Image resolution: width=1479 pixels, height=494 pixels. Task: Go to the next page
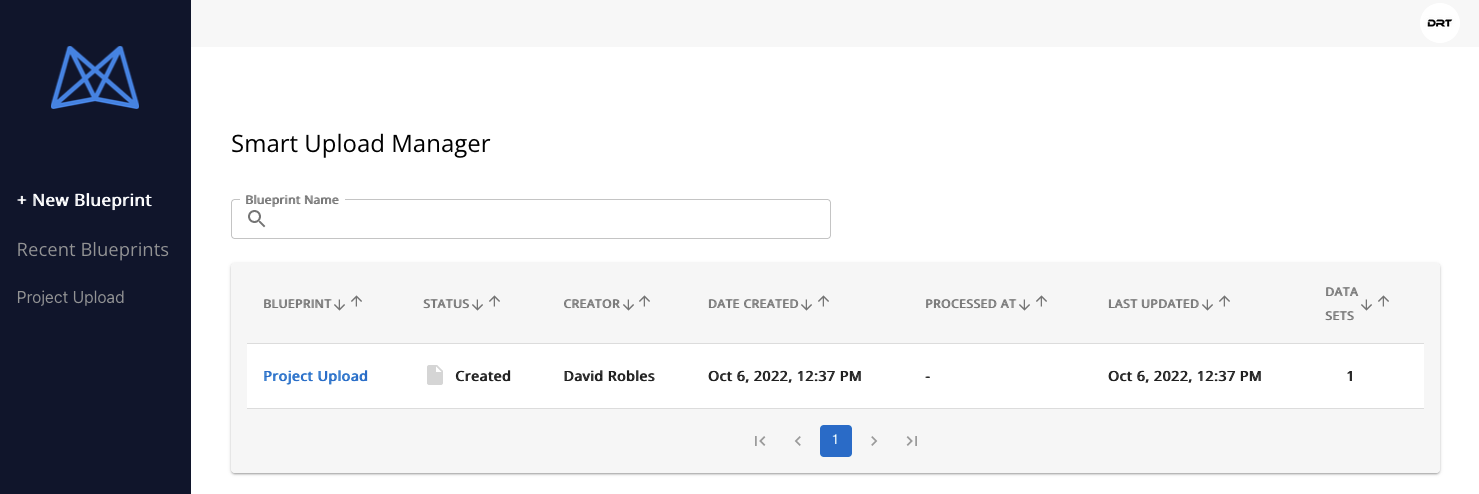pos(874,441)
